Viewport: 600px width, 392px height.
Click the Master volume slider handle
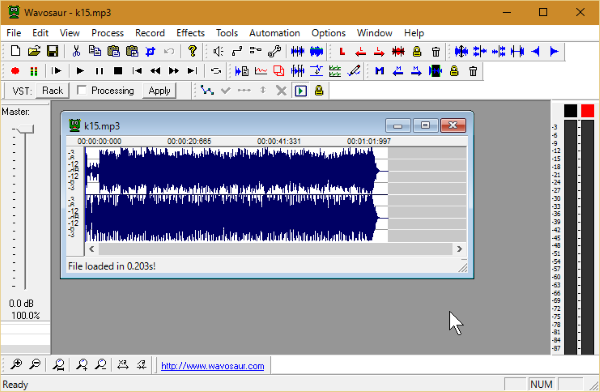click(x=25, y=129)
